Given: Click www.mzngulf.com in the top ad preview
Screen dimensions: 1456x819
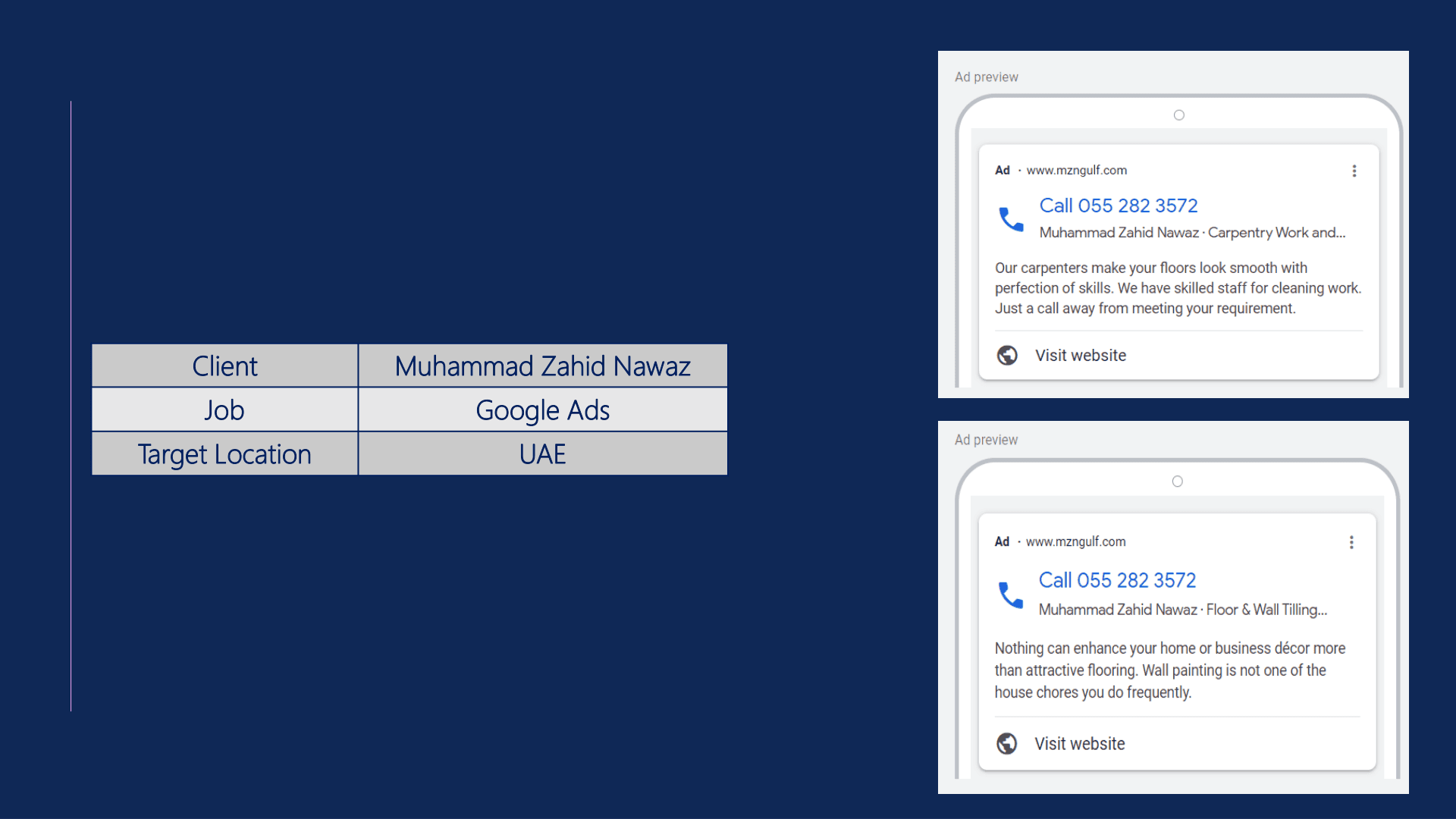Looking at the screenshot, I should [x=1076, y=170].
